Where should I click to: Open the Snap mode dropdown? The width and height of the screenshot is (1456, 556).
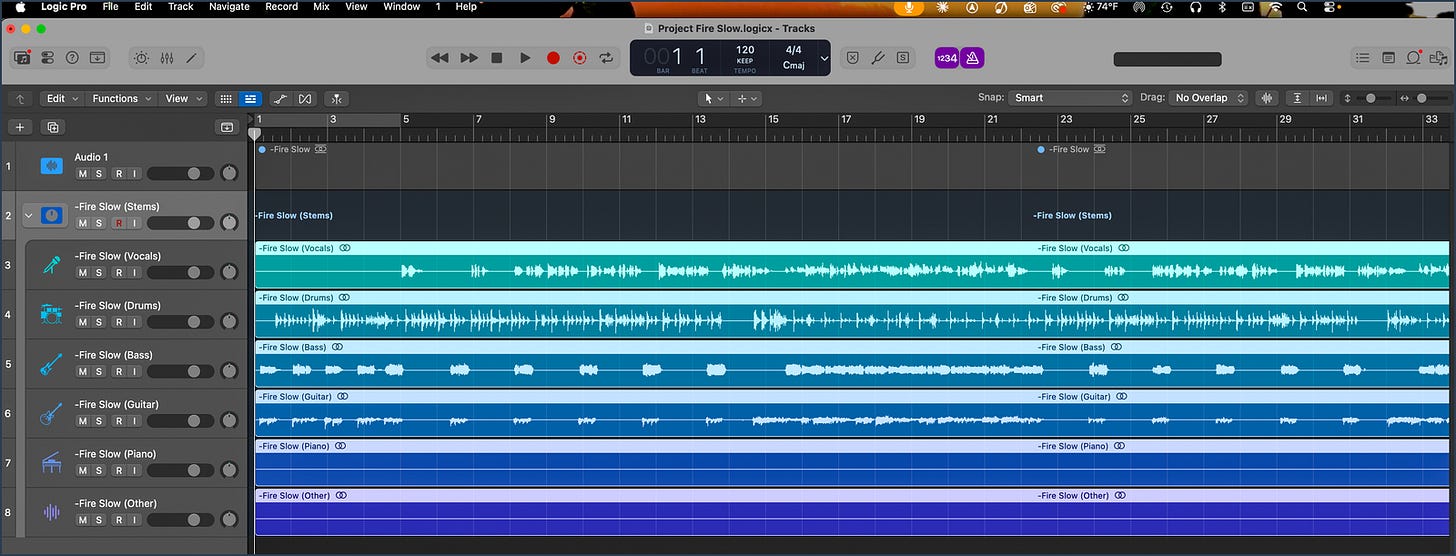(x=1069, y=98)
